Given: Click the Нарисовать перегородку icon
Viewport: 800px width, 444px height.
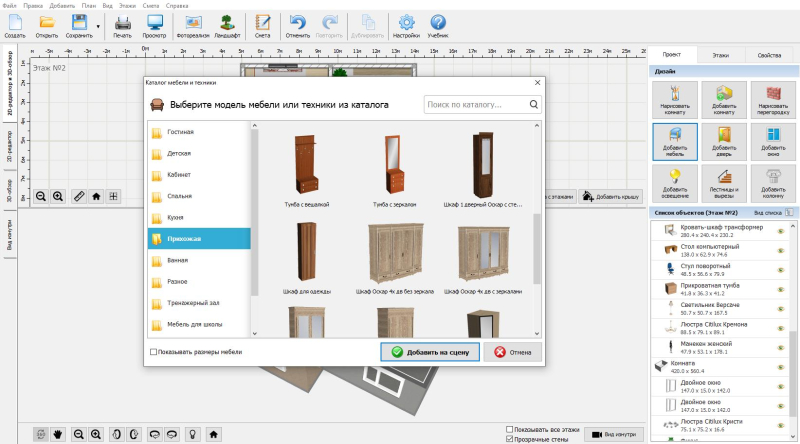Looking at the screenshot, I should pyautogui.click(x=773, y=100).
